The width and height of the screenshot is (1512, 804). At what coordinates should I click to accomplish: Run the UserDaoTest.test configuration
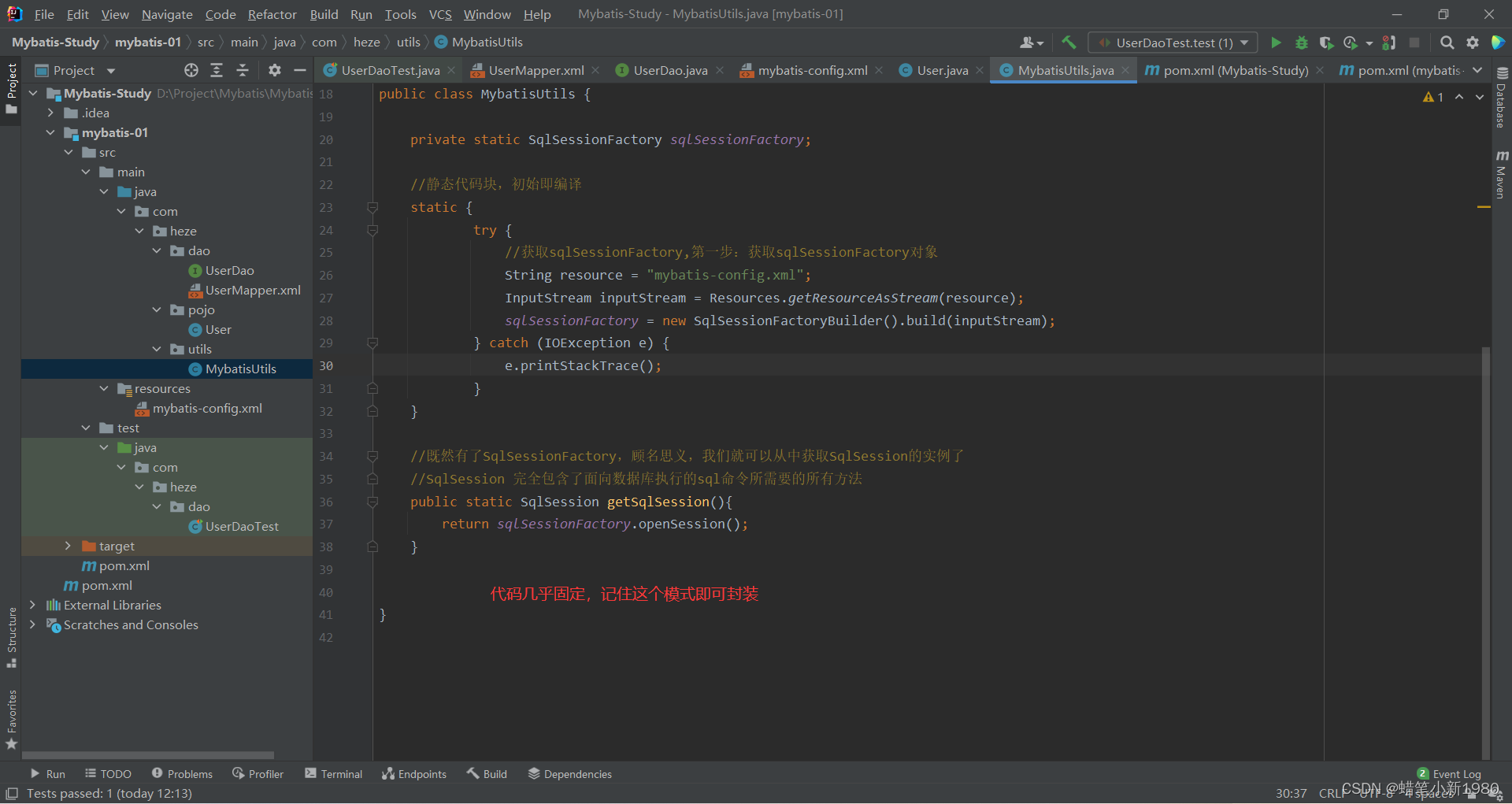pyautogui.click(x=1276, y=43)
